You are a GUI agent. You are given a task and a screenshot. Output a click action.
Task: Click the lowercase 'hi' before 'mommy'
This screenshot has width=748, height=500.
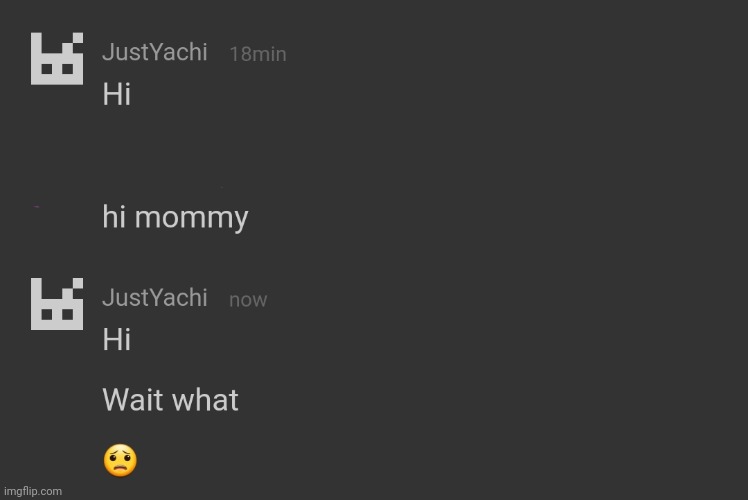114,217
